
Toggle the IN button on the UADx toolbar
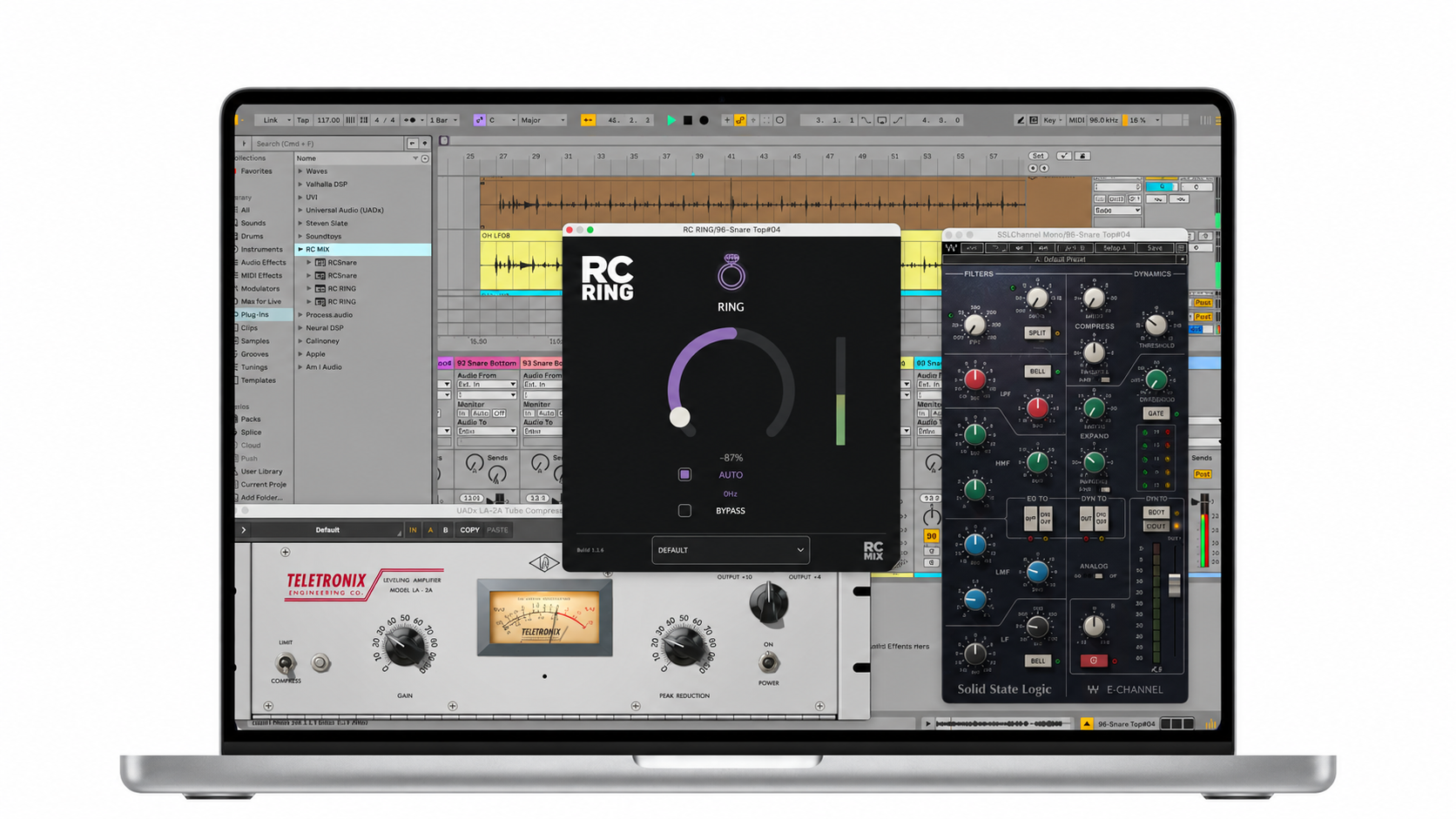[413, 530]
